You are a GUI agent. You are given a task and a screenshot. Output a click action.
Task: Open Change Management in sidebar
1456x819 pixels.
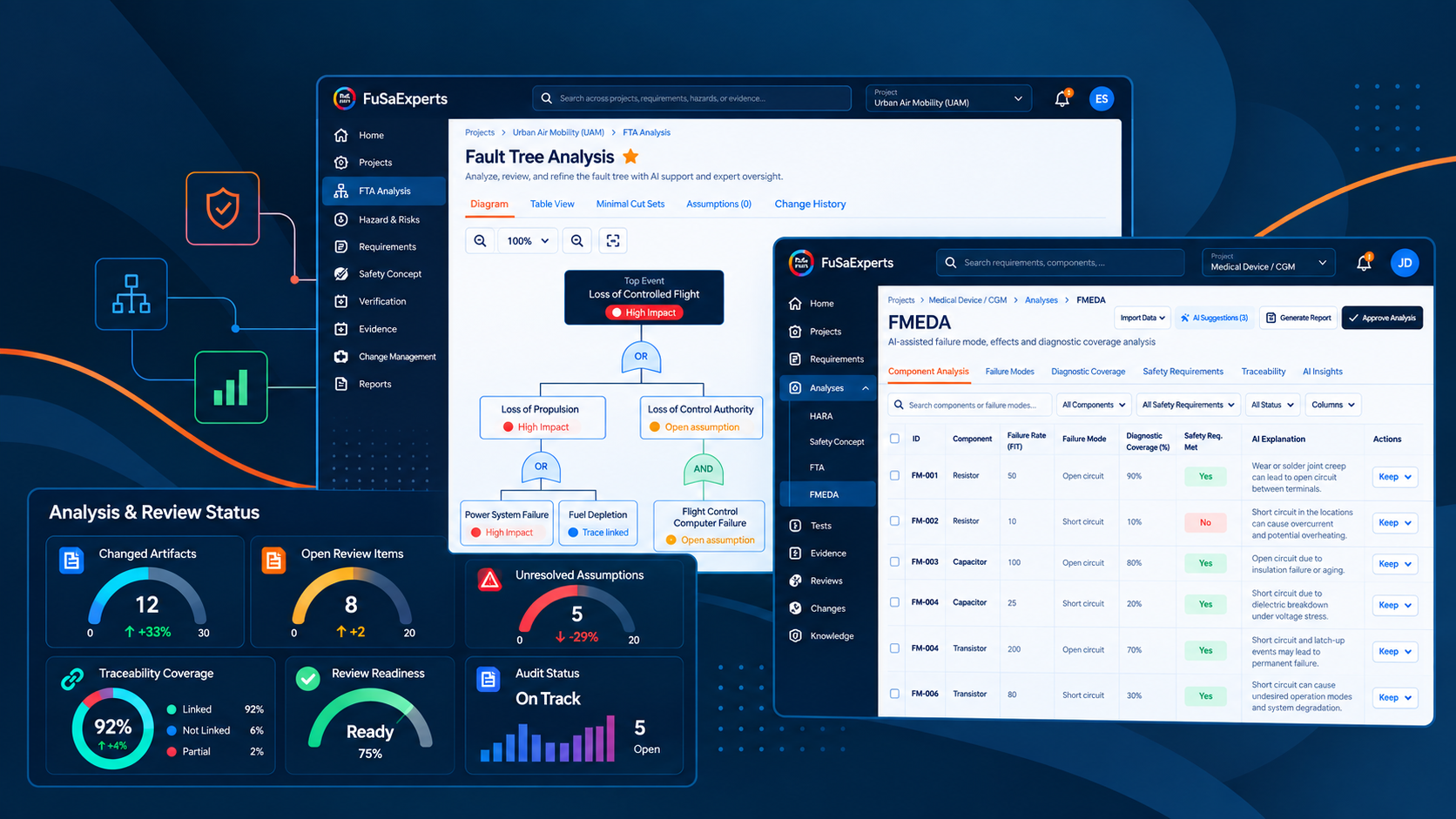[x=384, y=357]
